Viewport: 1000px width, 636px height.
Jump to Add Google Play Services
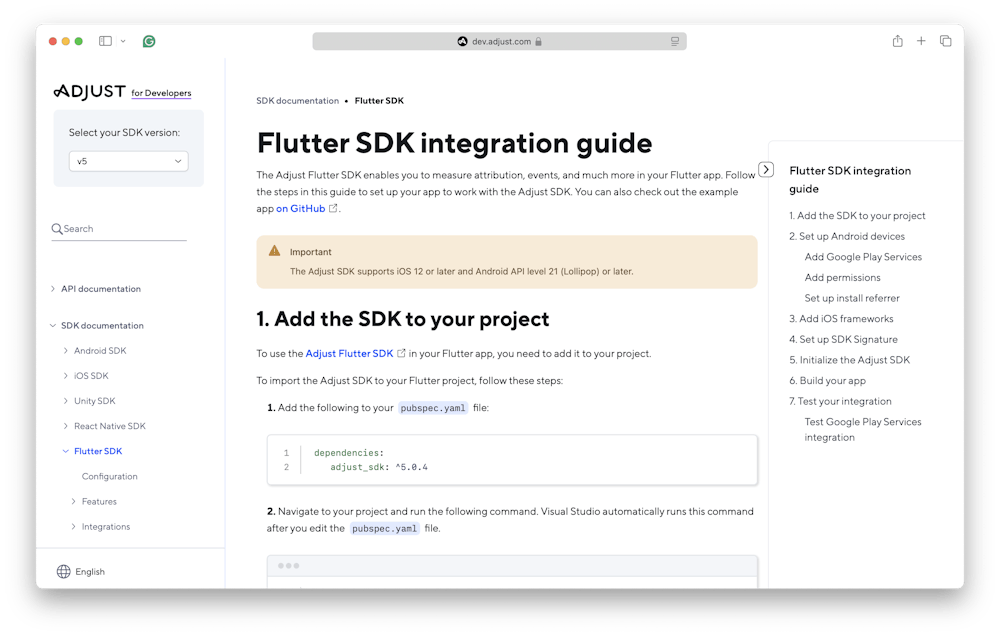(863, 257)
